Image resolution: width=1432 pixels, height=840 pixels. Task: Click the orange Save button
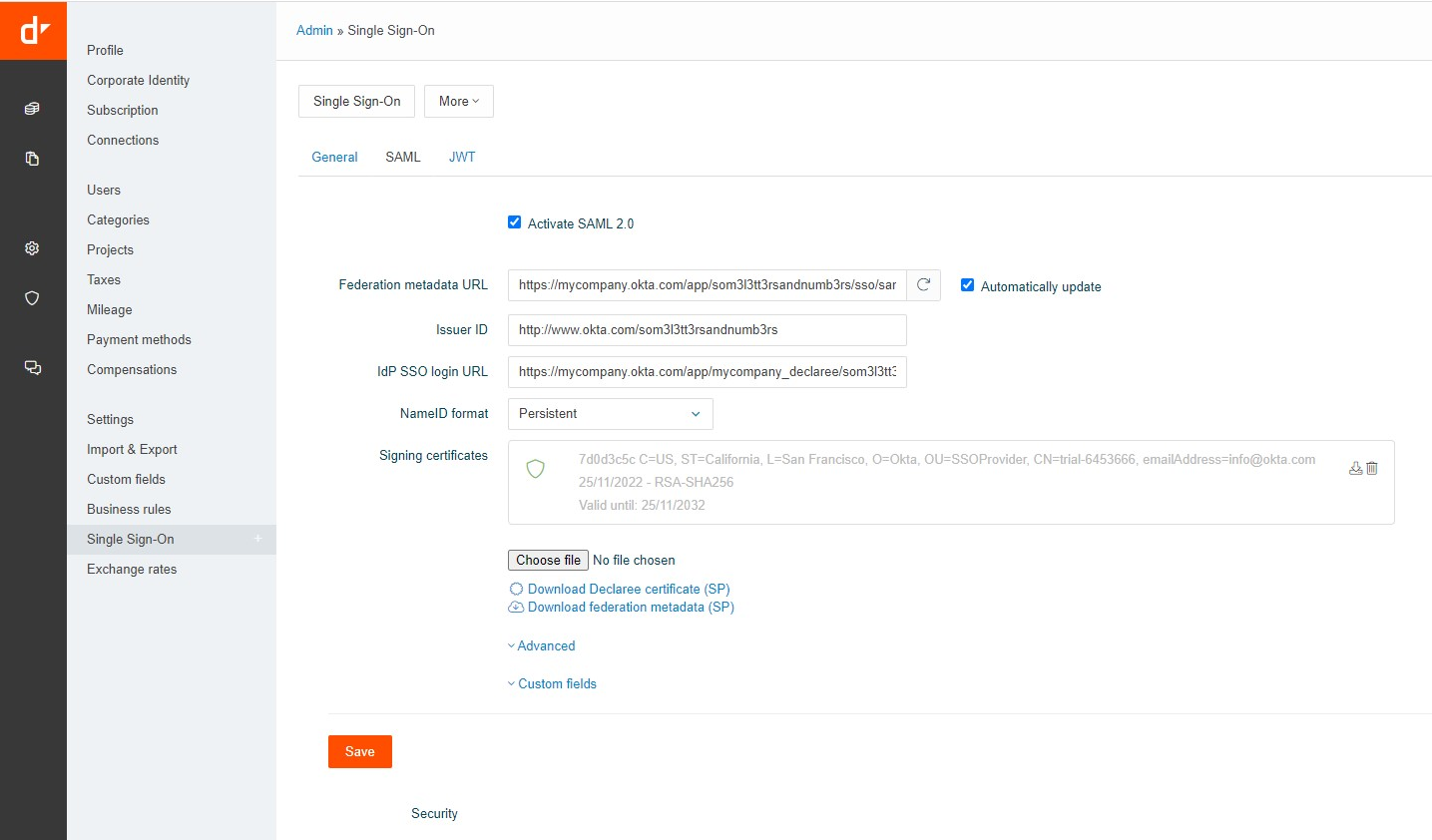(359, 752)
